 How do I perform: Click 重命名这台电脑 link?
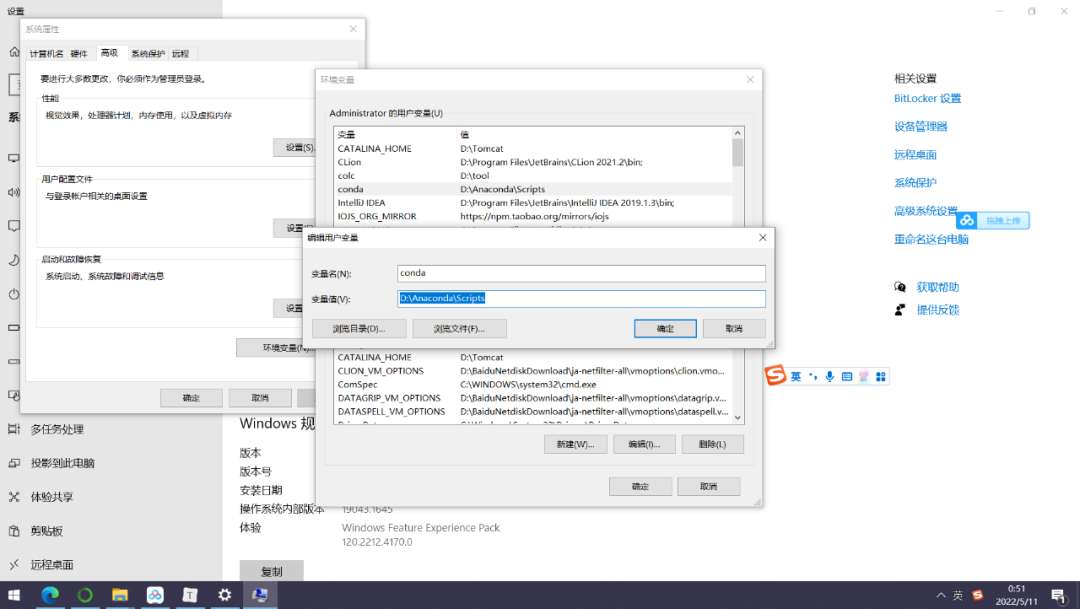931,239
